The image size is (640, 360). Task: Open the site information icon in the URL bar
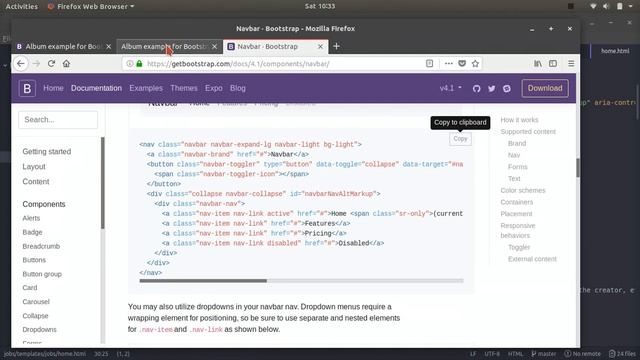(129, 64)
